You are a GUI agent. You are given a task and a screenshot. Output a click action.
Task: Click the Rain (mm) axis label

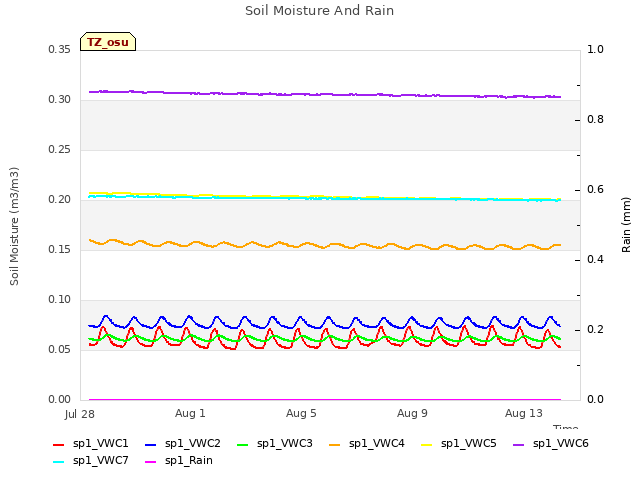point(626,225)
